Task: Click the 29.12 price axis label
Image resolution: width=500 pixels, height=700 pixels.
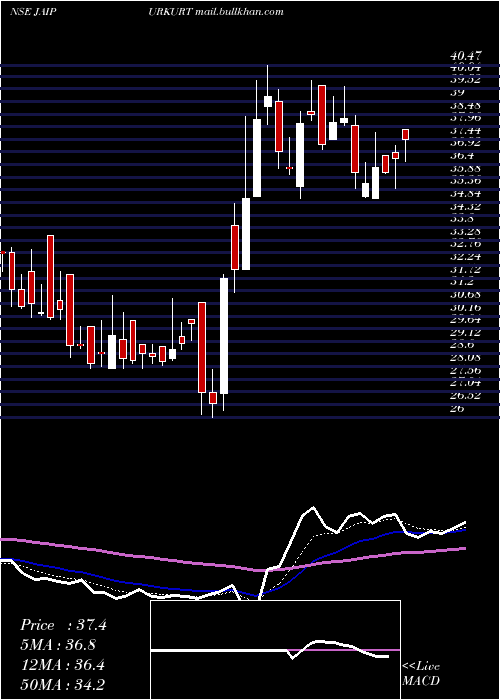Action: 466,333
